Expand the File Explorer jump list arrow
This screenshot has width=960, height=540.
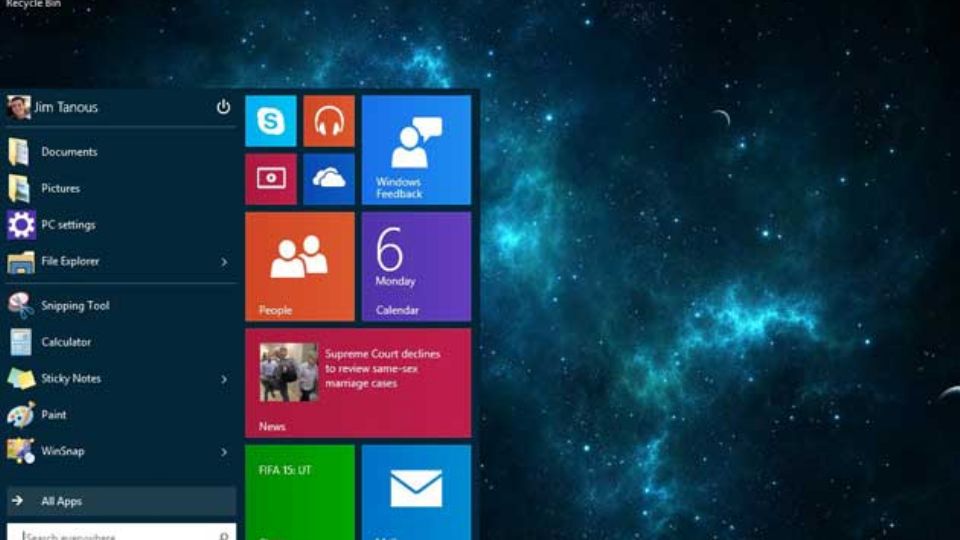pos(223,262)
